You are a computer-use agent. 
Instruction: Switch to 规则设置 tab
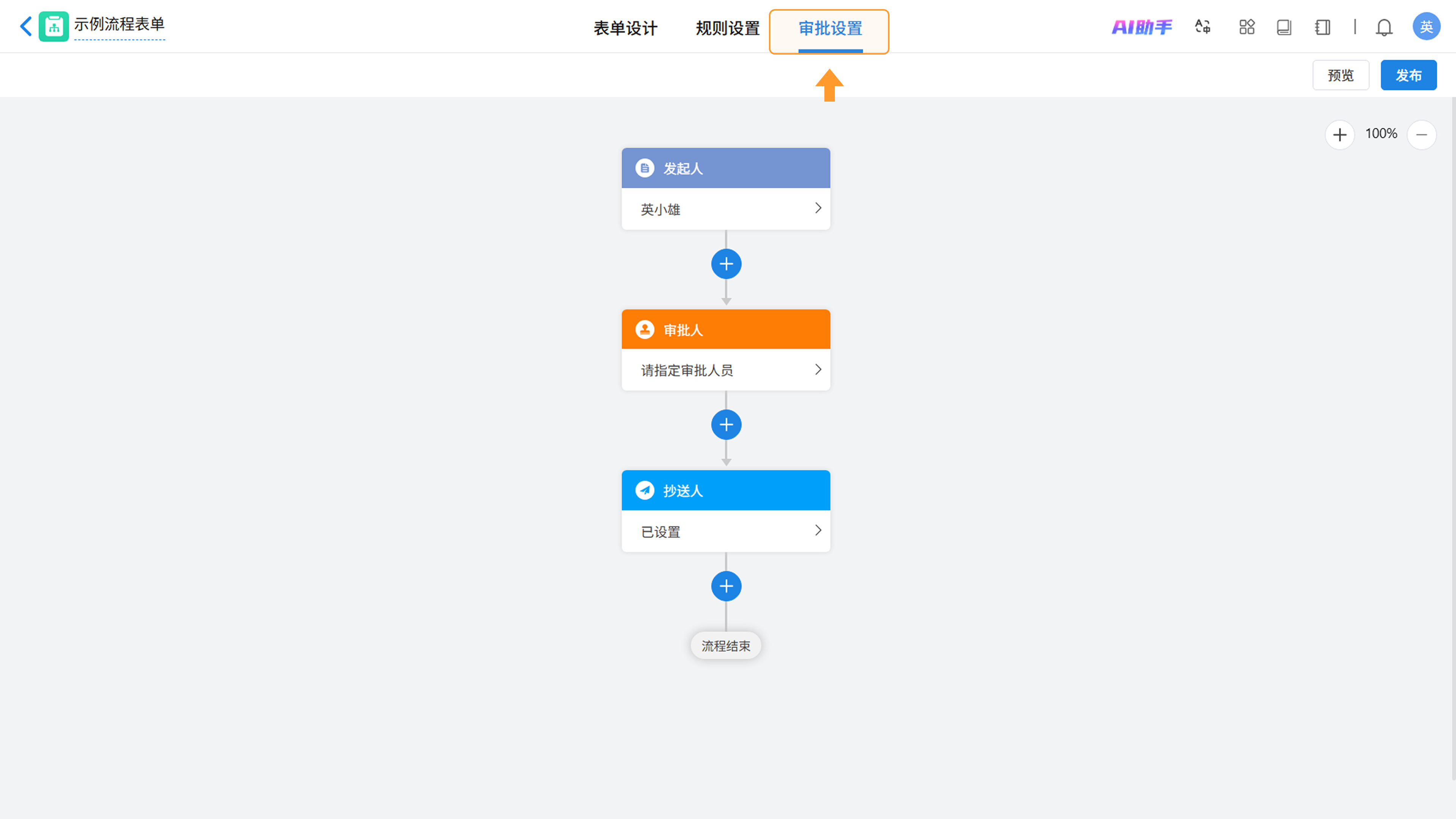point(728,28)
